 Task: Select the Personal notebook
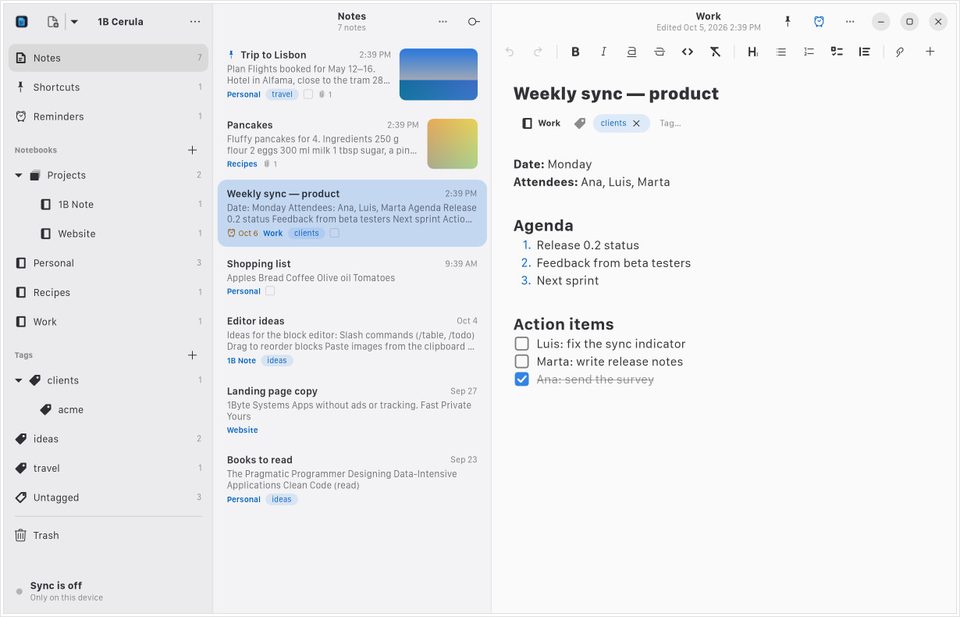pos(108,263)
